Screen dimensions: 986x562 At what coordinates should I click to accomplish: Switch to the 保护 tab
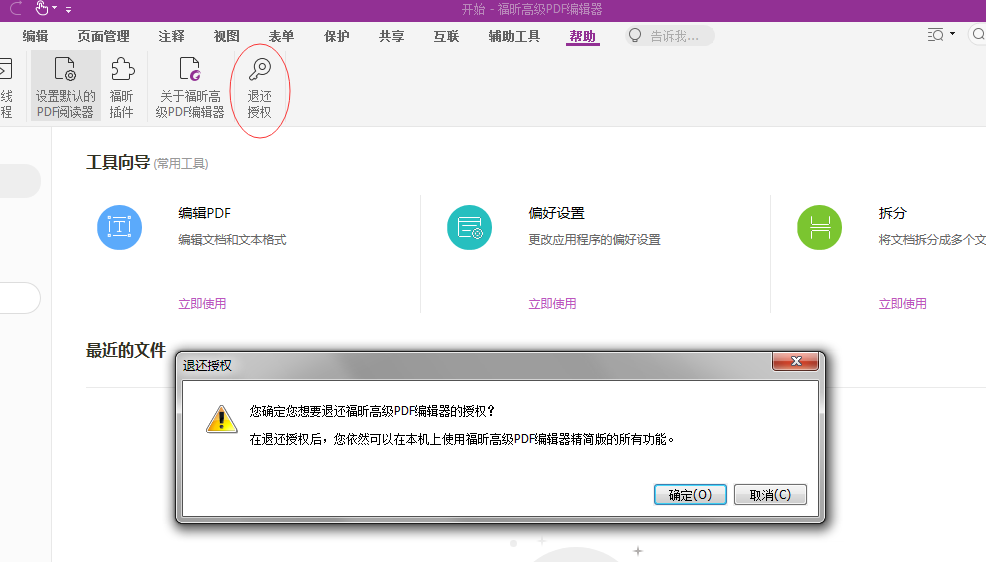[337, 36]
